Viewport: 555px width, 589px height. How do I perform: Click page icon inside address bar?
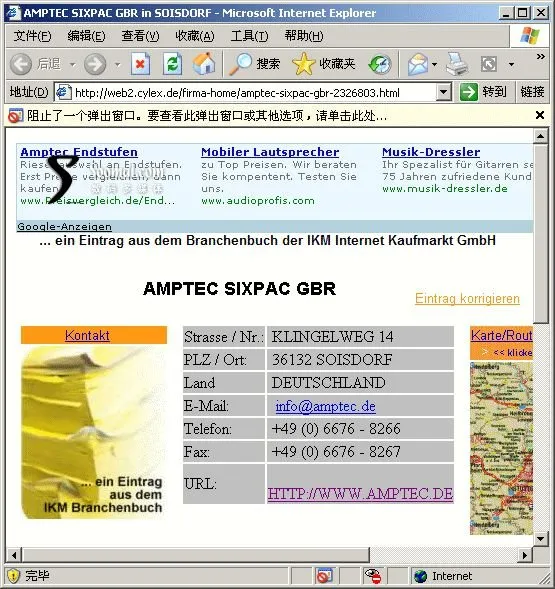pyautogui.click(x=64, y=92)
